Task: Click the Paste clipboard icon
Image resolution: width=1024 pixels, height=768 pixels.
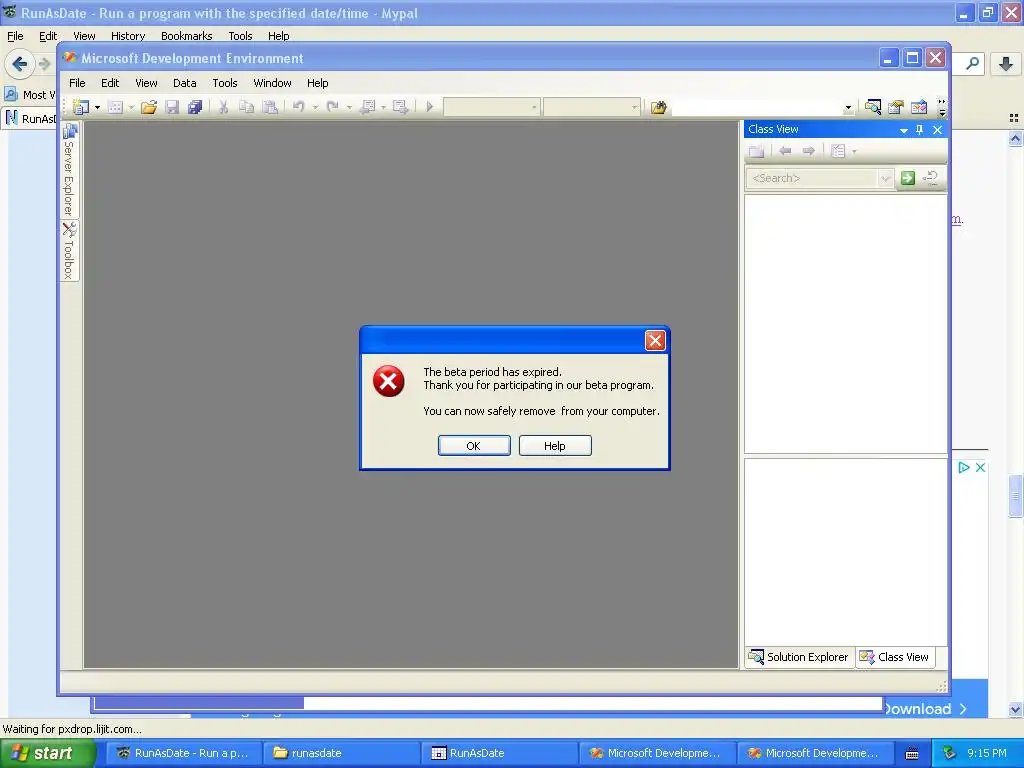Action: coord(270,107)
